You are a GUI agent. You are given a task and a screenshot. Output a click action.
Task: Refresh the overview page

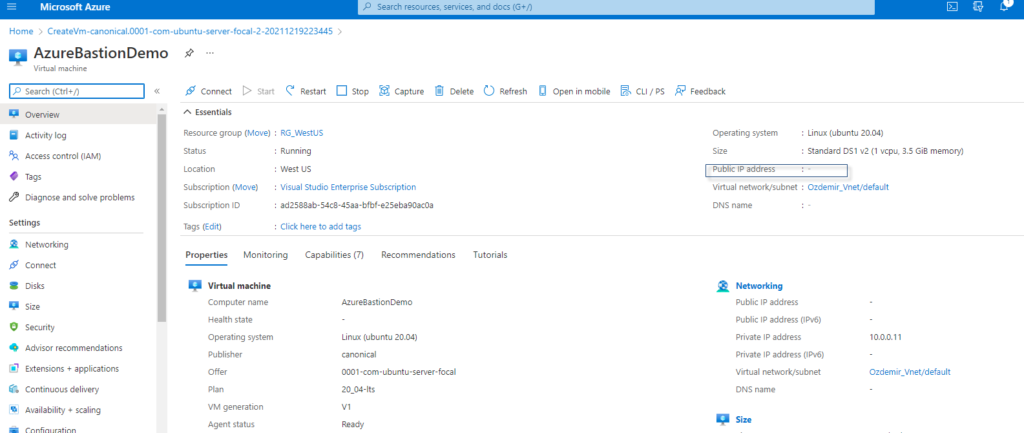(x=505, y=91)
